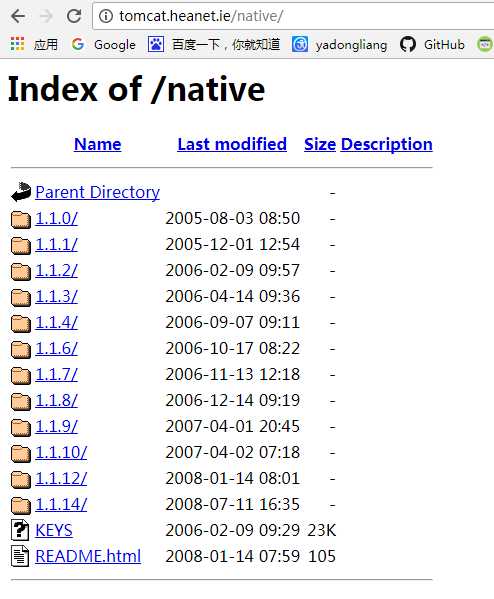Click the unknown-file icon for KEYS

coord(20,530)
